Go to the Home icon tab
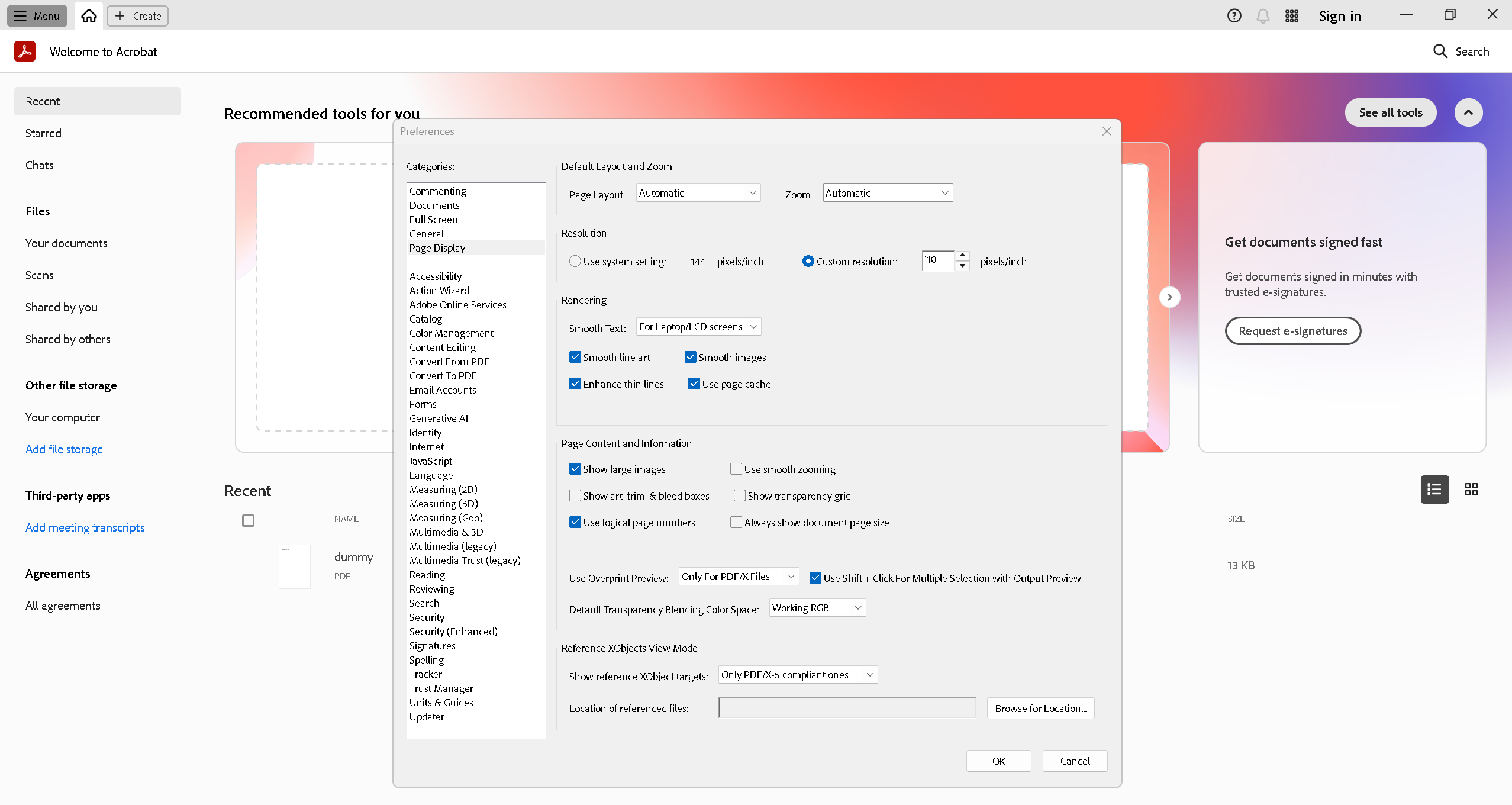 pyautogui.click(x=89, y=16)
